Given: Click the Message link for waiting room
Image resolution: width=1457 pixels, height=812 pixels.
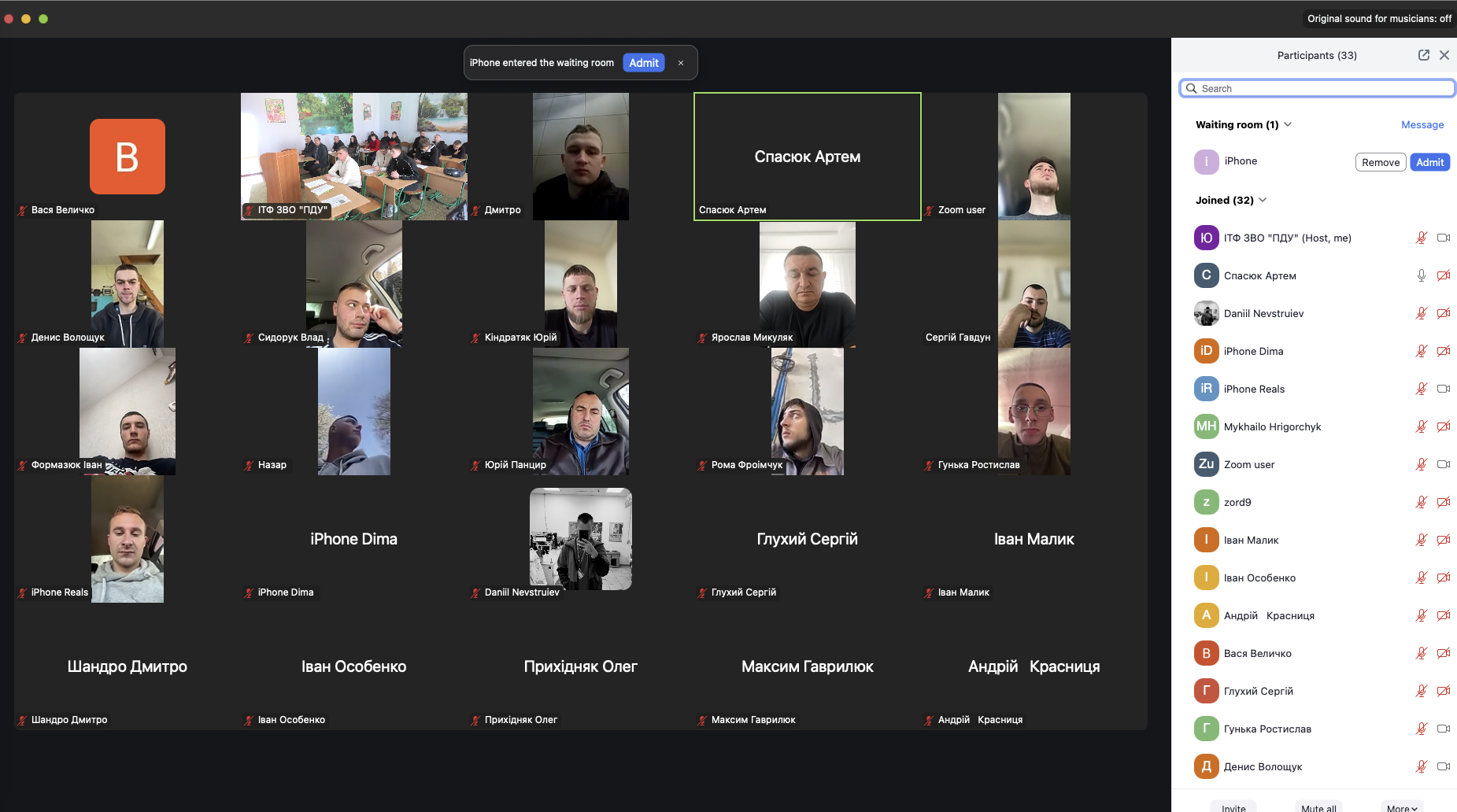Looking at the screenshot, I should pos(1422,124).
